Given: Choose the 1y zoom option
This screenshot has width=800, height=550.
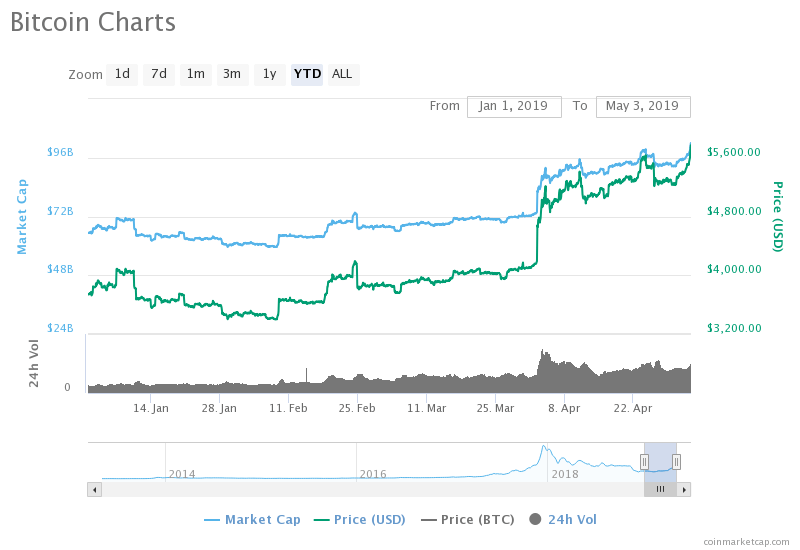Looking at the screenshot, I should (269, 74).
